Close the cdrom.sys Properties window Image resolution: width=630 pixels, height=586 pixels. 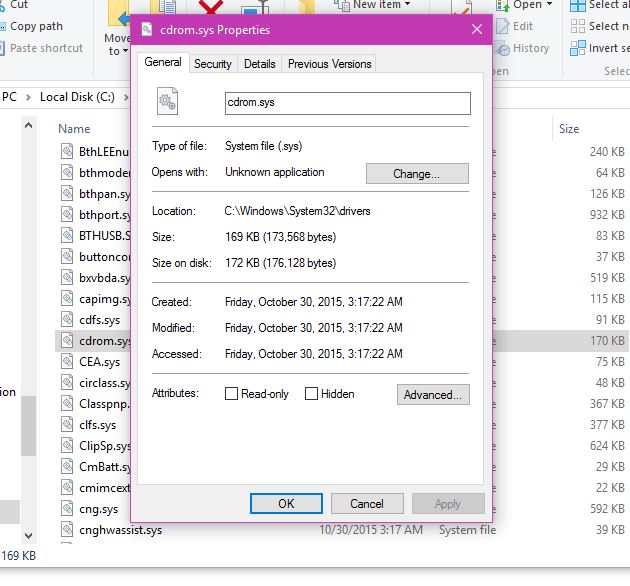[477, 29]
